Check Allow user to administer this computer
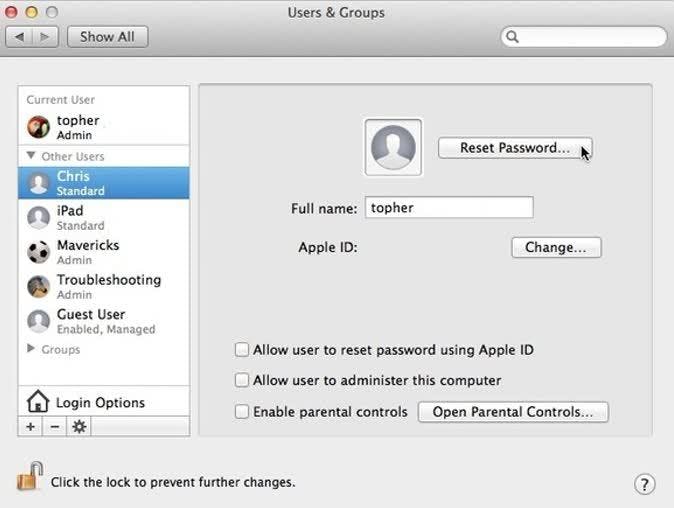This screenshot has height=508, width=674. [x=241, y=380]
